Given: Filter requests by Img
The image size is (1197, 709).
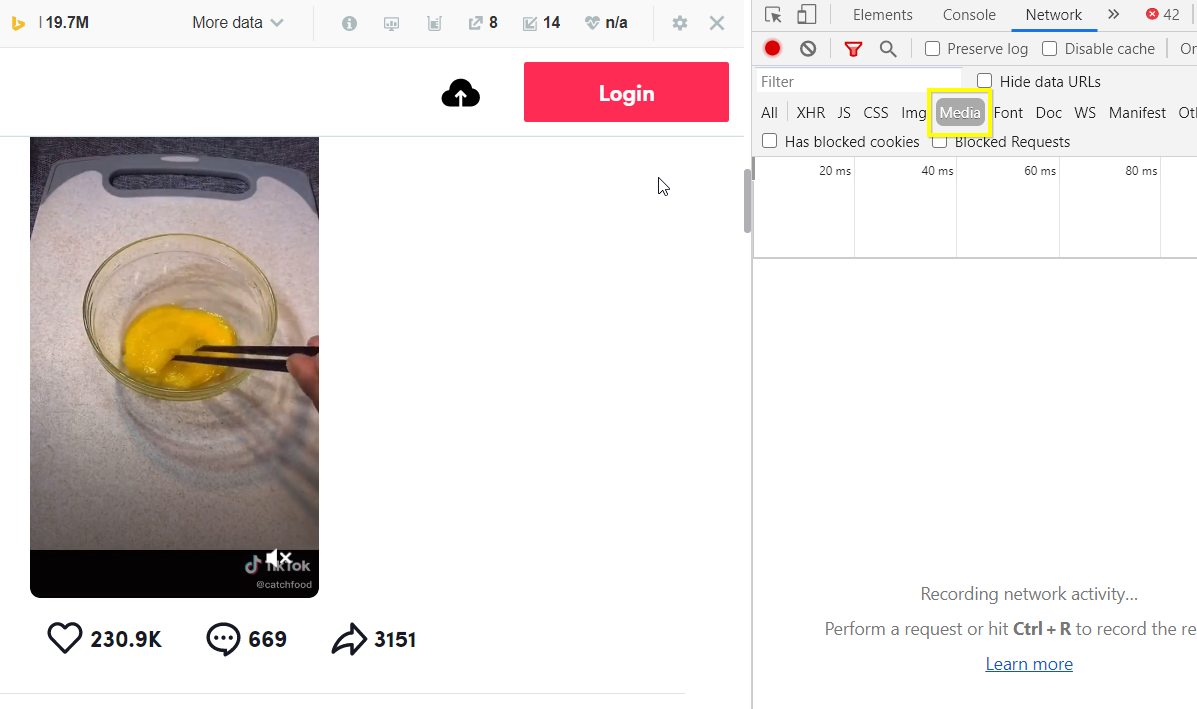Looking at the screenshot, I should (x=914, y=113).
